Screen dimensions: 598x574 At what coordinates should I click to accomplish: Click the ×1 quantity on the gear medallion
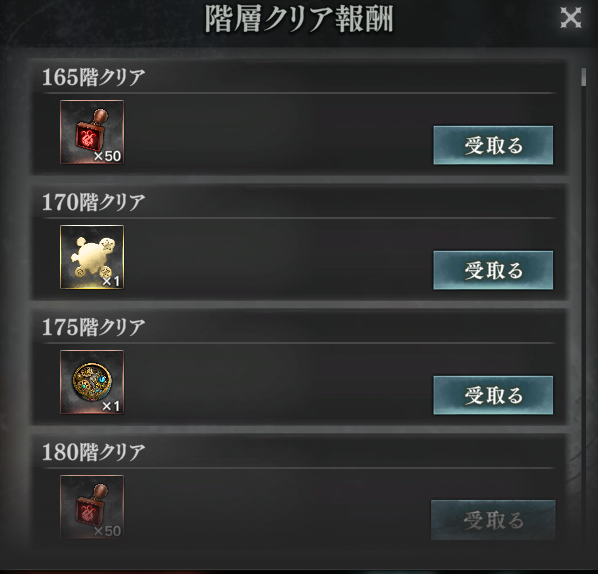tap(111, 406)
